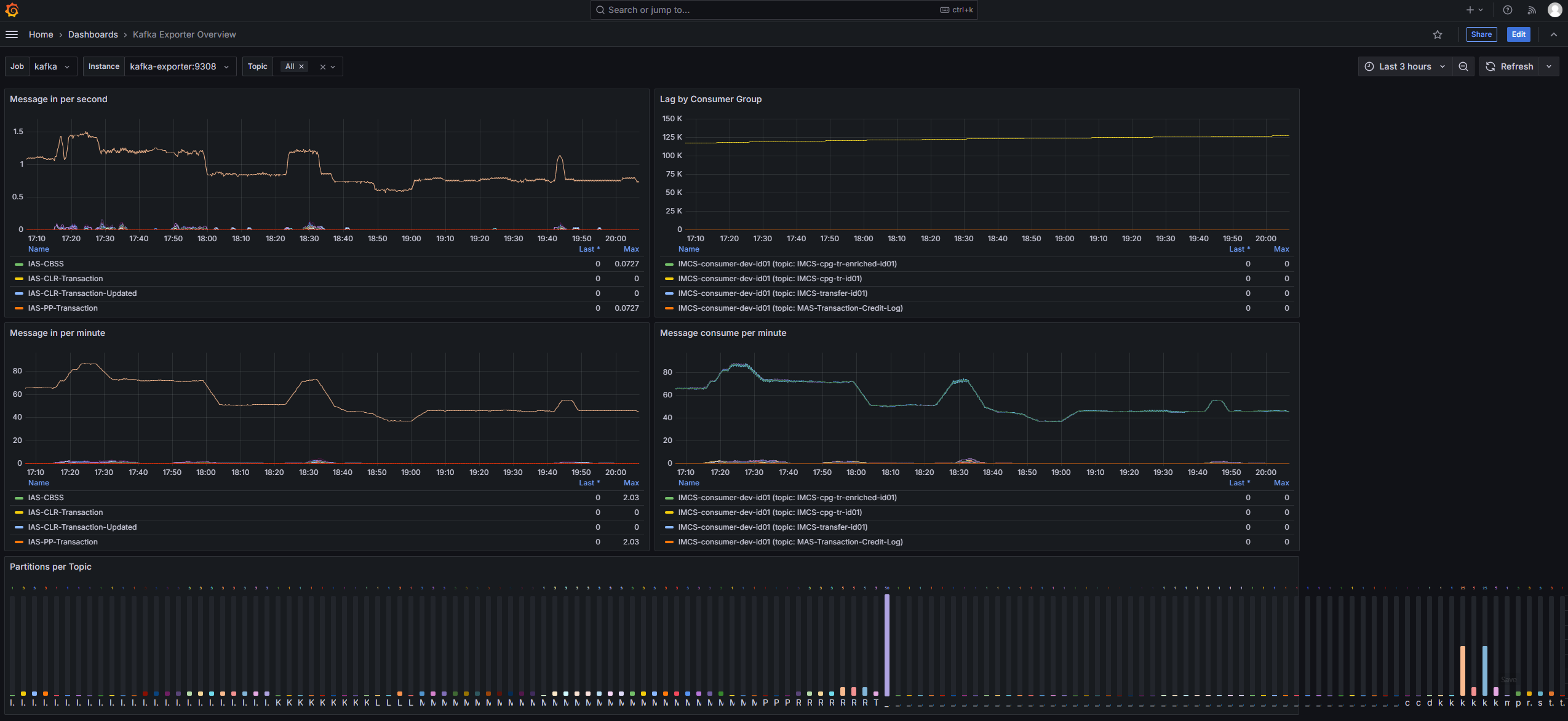Open the Partitions per Topic panel title
This screenshot has height=721, width=1568.
pos(50,567)
